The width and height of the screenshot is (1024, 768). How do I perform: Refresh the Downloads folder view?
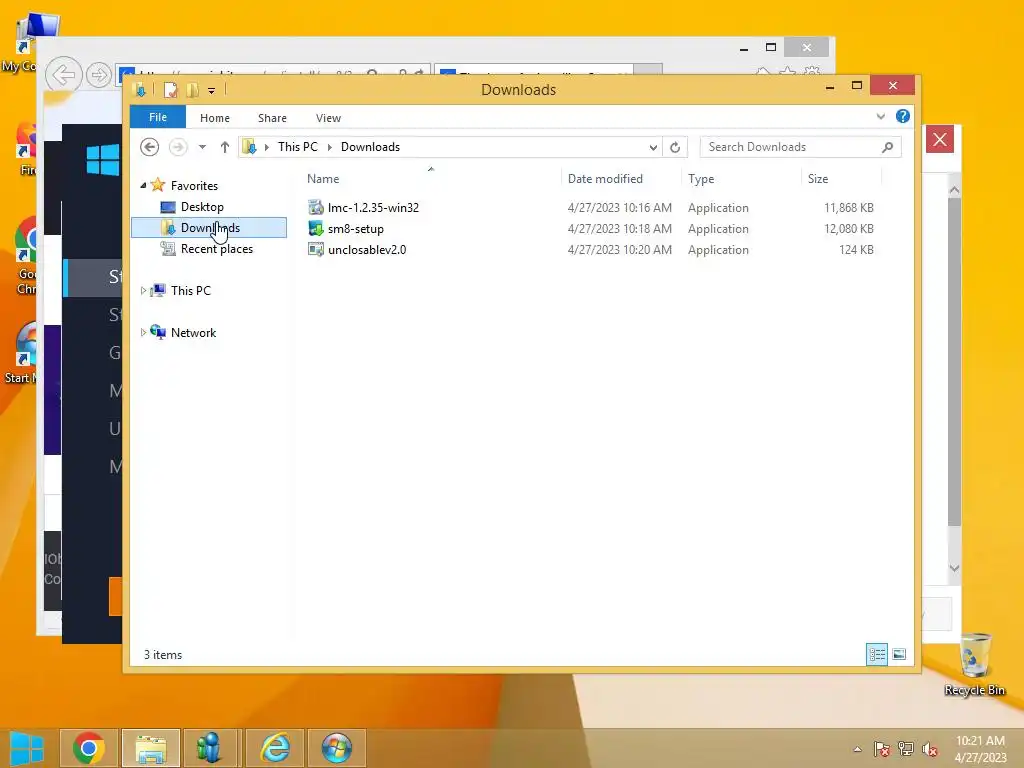[x=675, y=147]
